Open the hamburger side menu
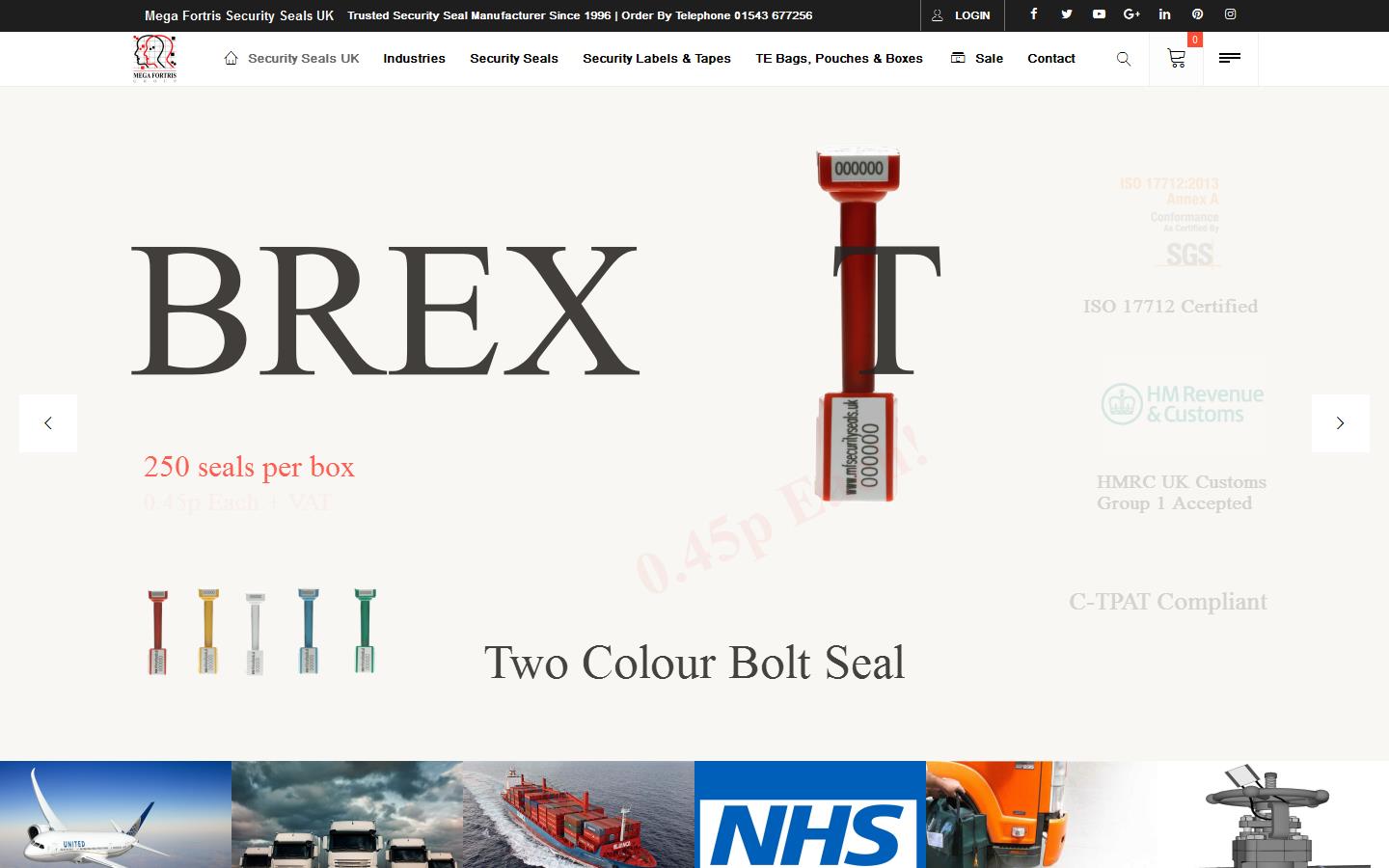This screenshot has width=1389, height=868. pyautogui.click(x=1230, y=59)
